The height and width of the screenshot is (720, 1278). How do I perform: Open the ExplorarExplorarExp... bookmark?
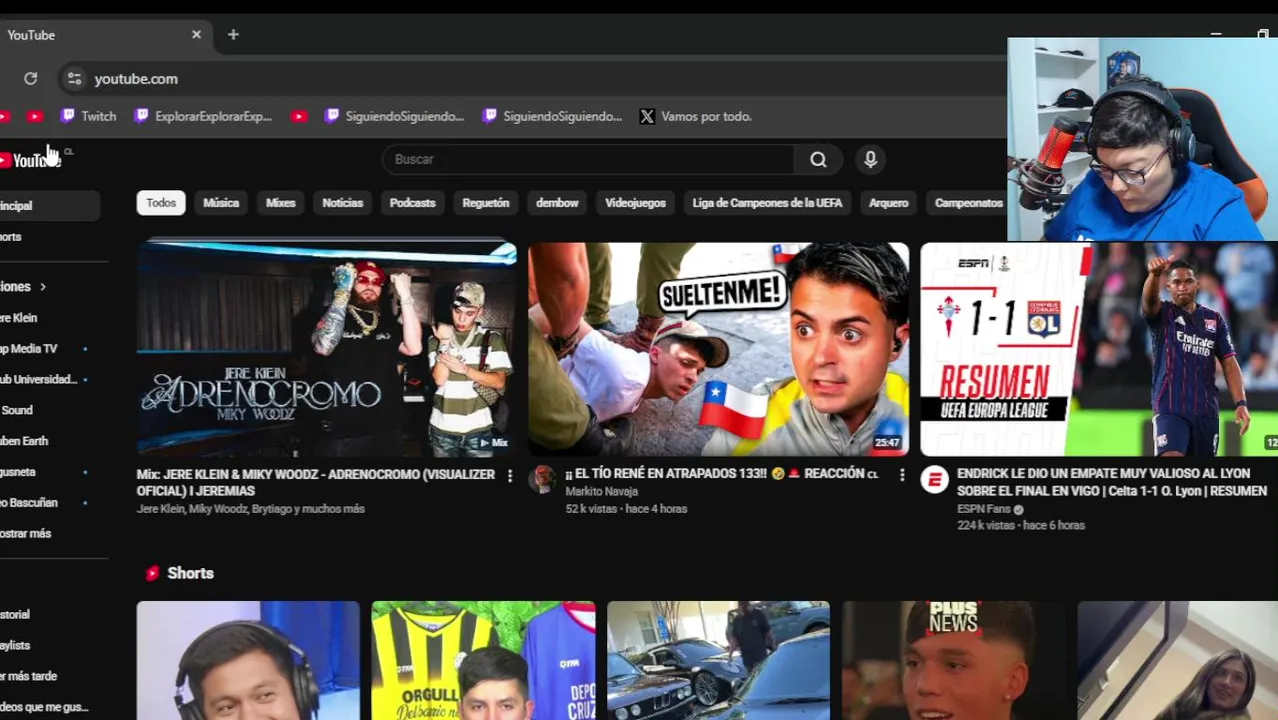click(203, 116)
